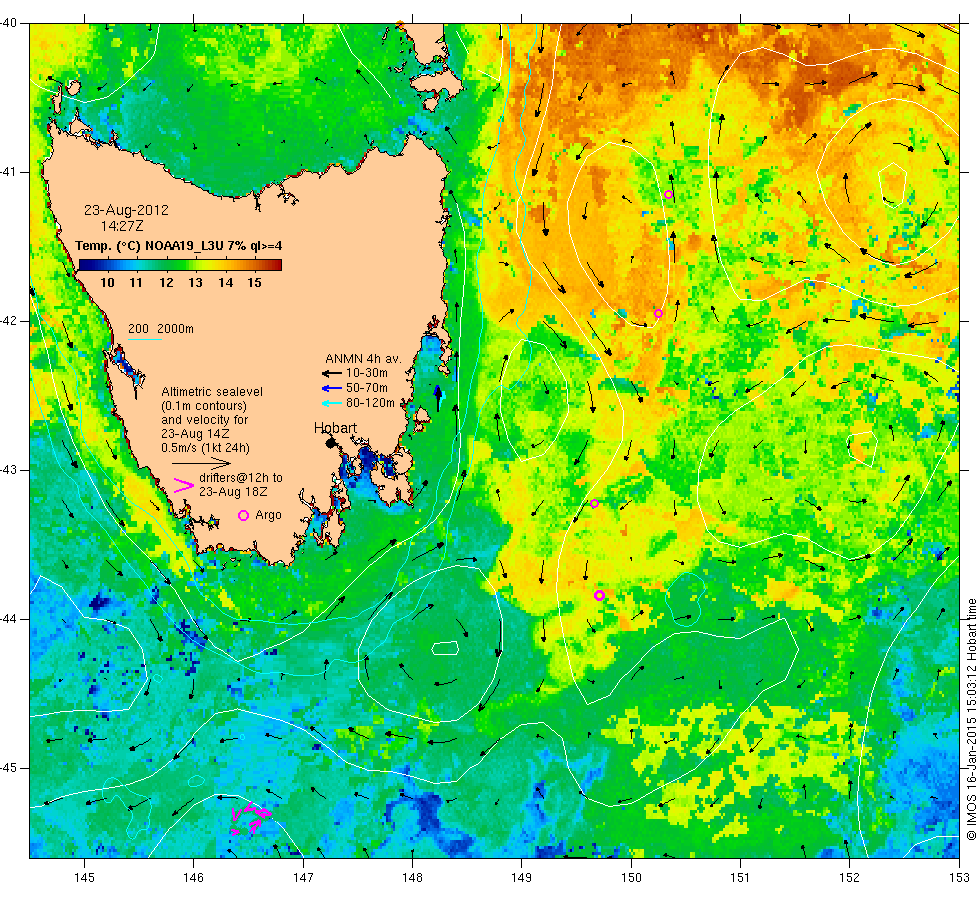Click the black Hobart location marker
The width and height of the screenshot is (980, 900).
click(x=331, y=443)
